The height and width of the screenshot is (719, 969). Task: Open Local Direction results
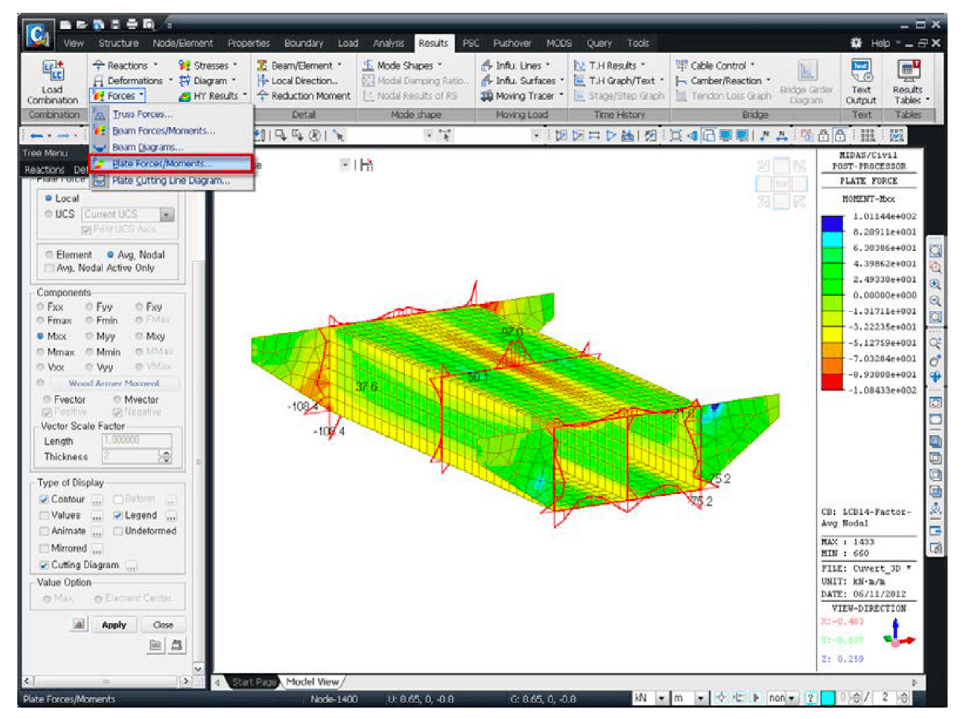click(297, 80)
